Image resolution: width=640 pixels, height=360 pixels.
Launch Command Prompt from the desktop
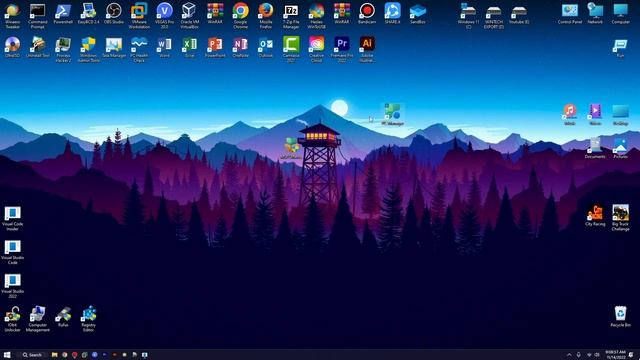click(x=38, y=16)
